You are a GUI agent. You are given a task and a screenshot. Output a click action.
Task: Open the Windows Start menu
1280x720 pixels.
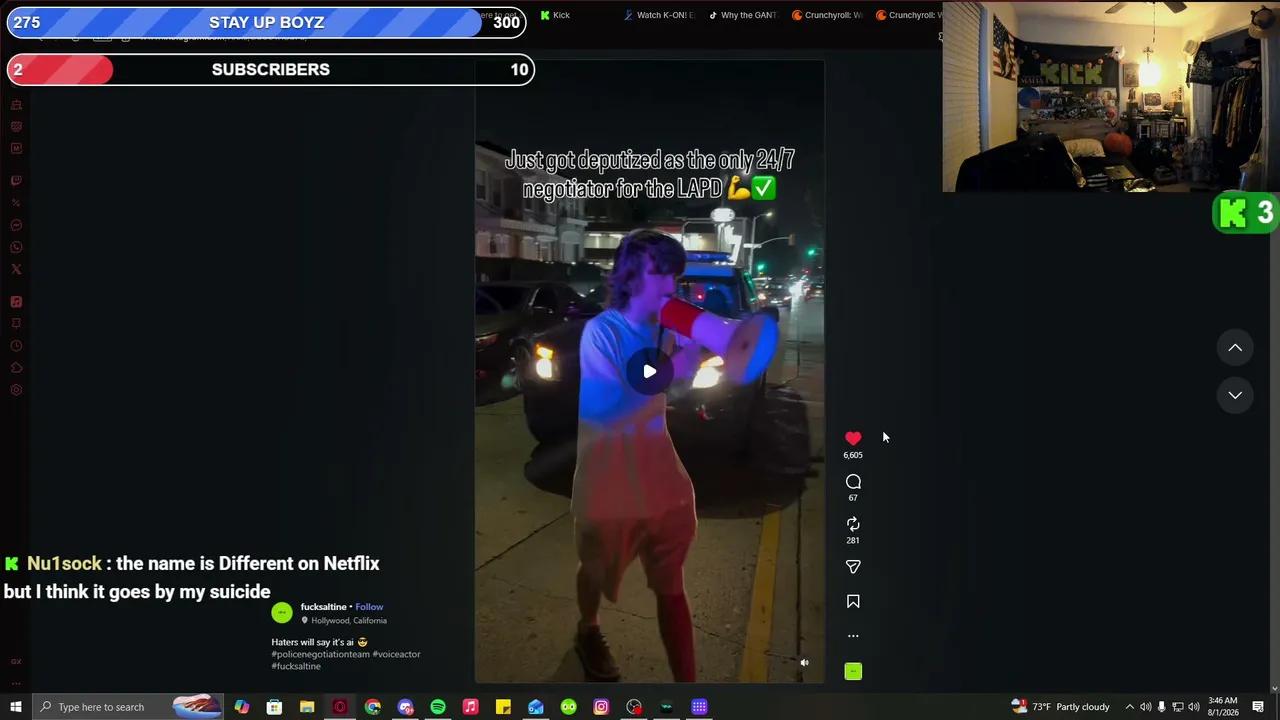pyautogui.click(x=15, y=707)
